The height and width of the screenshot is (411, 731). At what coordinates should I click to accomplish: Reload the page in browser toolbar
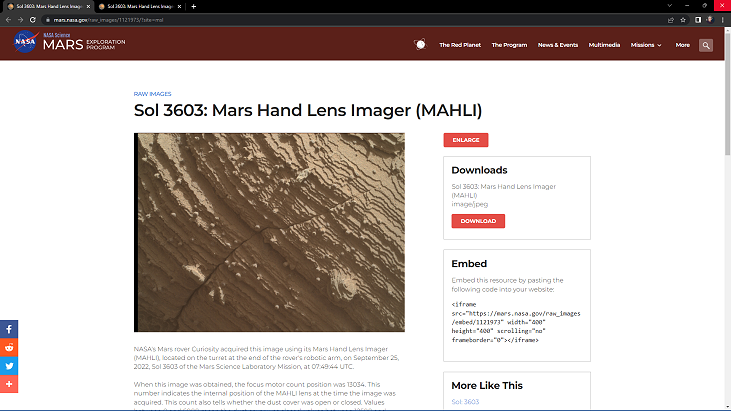(33, 20)
